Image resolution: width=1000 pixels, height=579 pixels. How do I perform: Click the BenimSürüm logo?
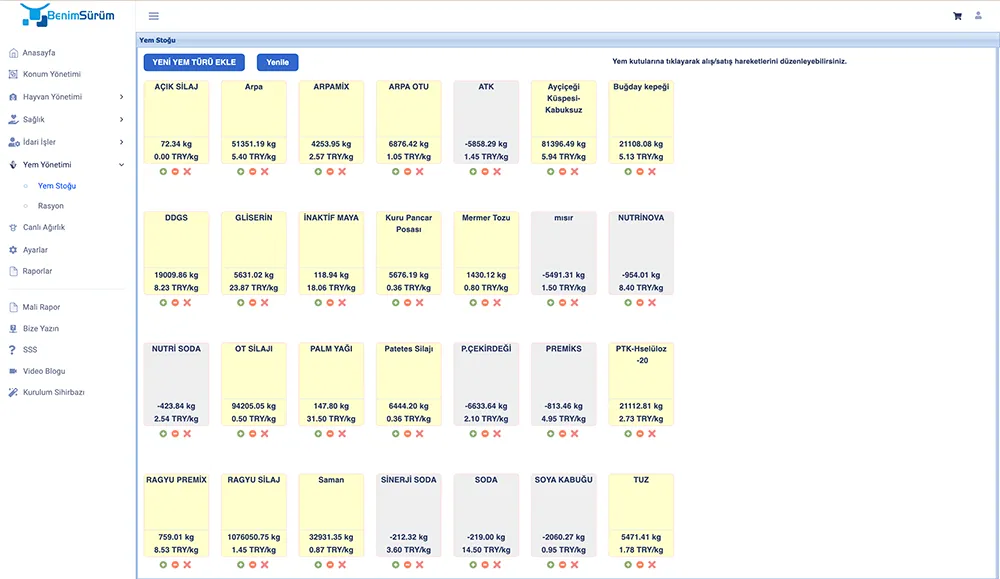click(67, 16)
